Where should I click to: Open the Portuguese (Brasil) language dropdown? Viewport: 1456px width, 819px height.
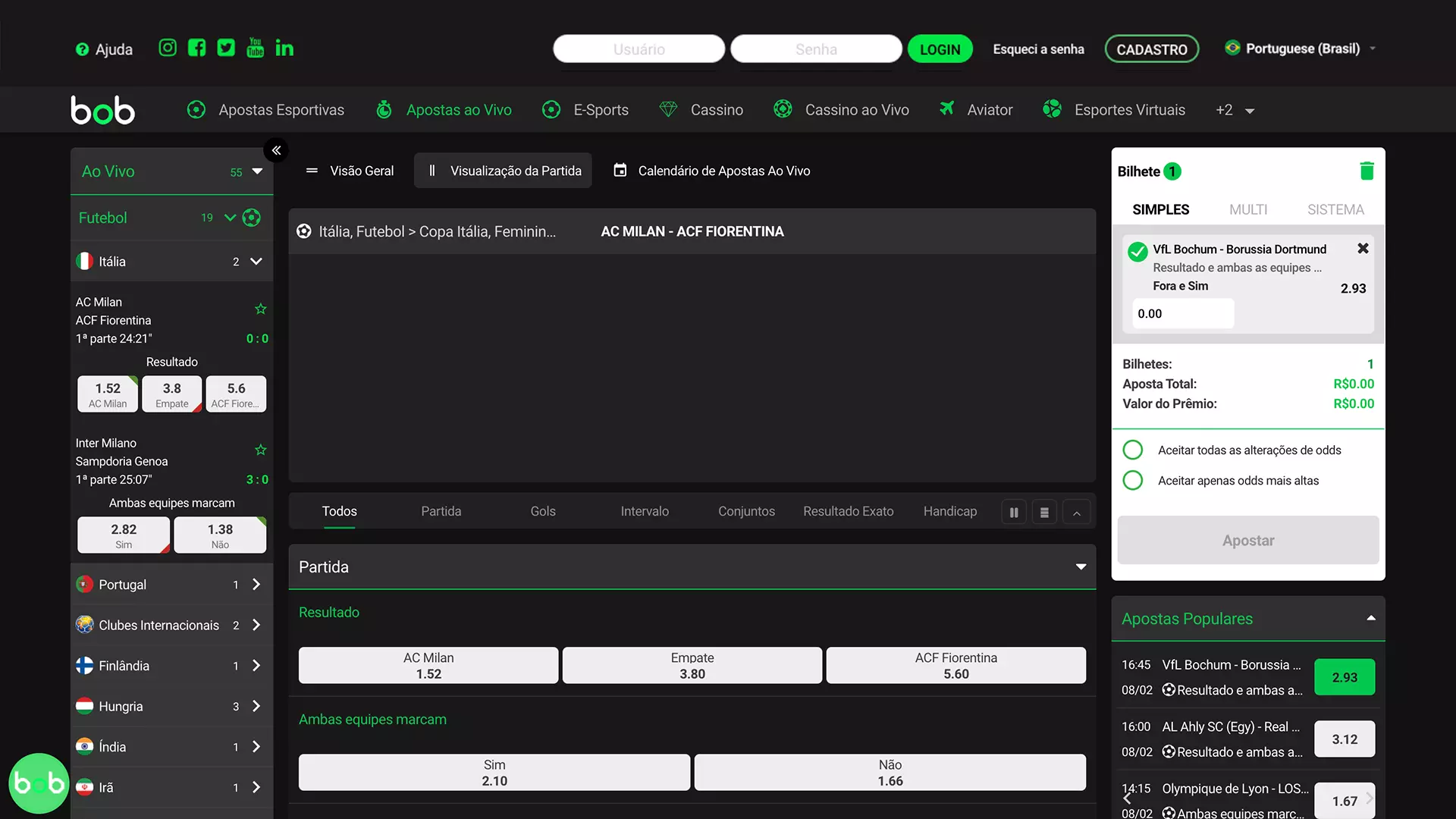[1301, 49]
